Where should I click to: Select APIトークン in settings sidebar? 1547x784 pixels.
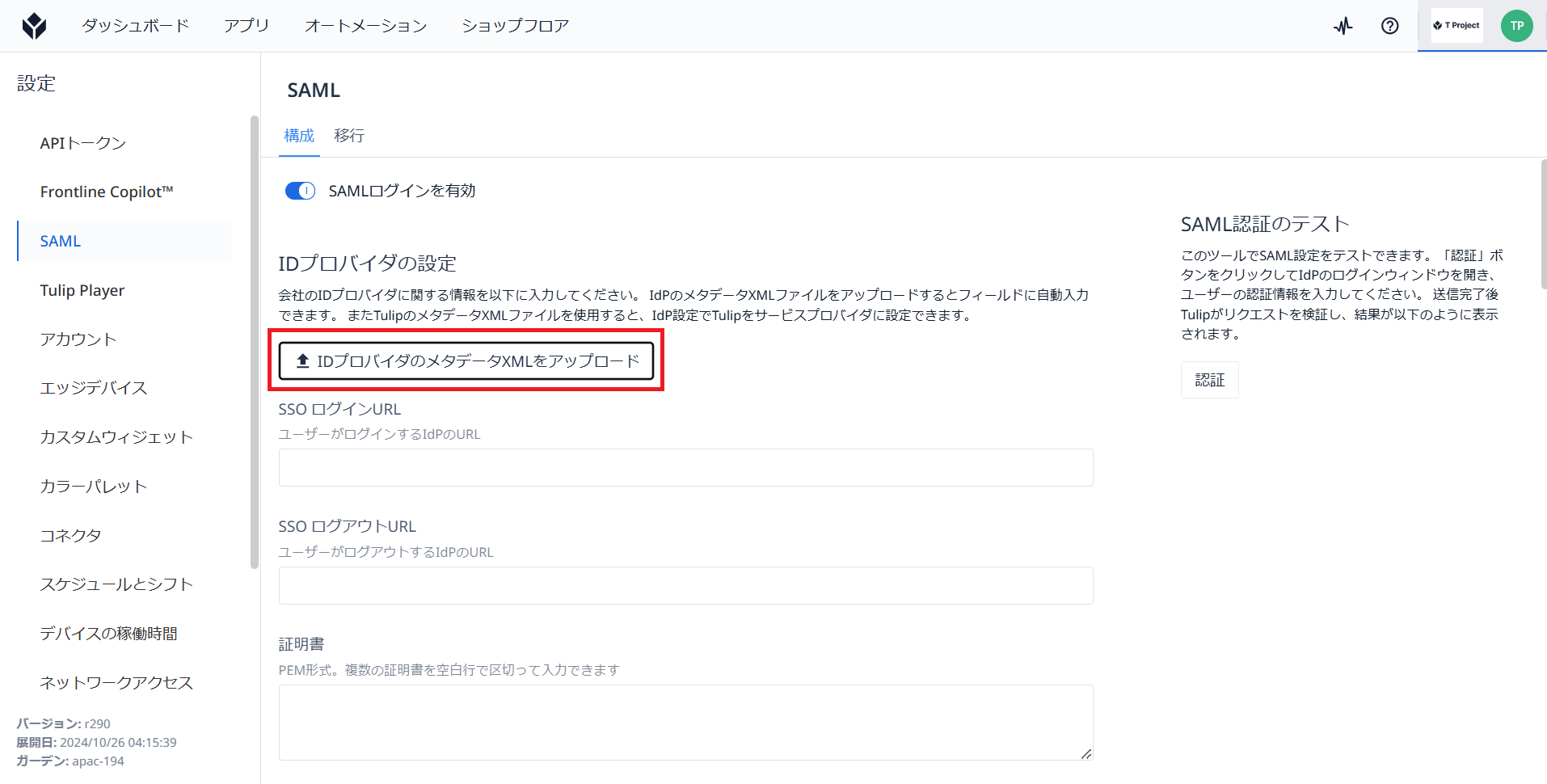124,143
